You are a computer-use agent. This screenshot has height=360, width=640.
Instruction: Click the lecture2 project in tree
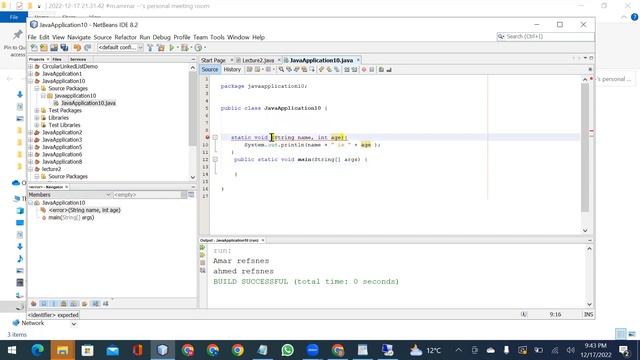[51, 169]
